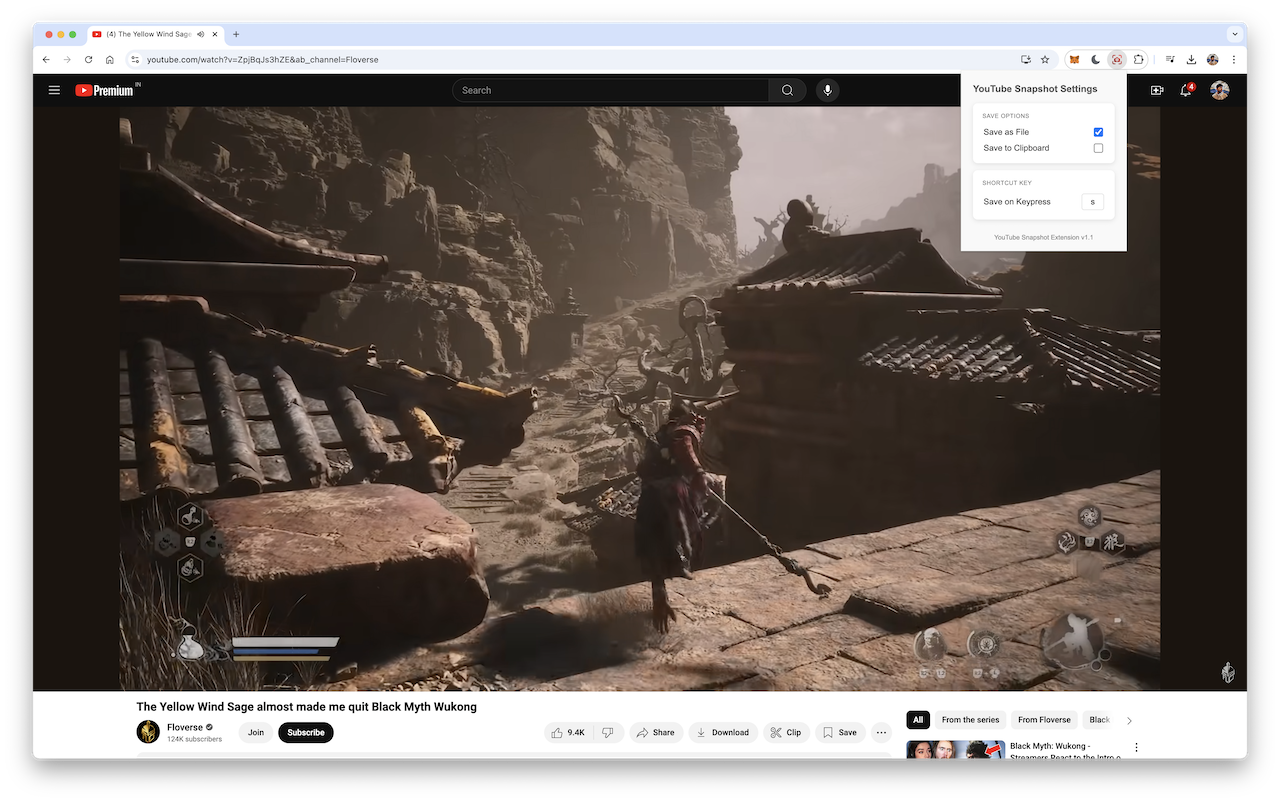The height and width of the screenshot is (800, 1280).
Task: Go to YouTube Premium home logo
Action: click(107, 90)
